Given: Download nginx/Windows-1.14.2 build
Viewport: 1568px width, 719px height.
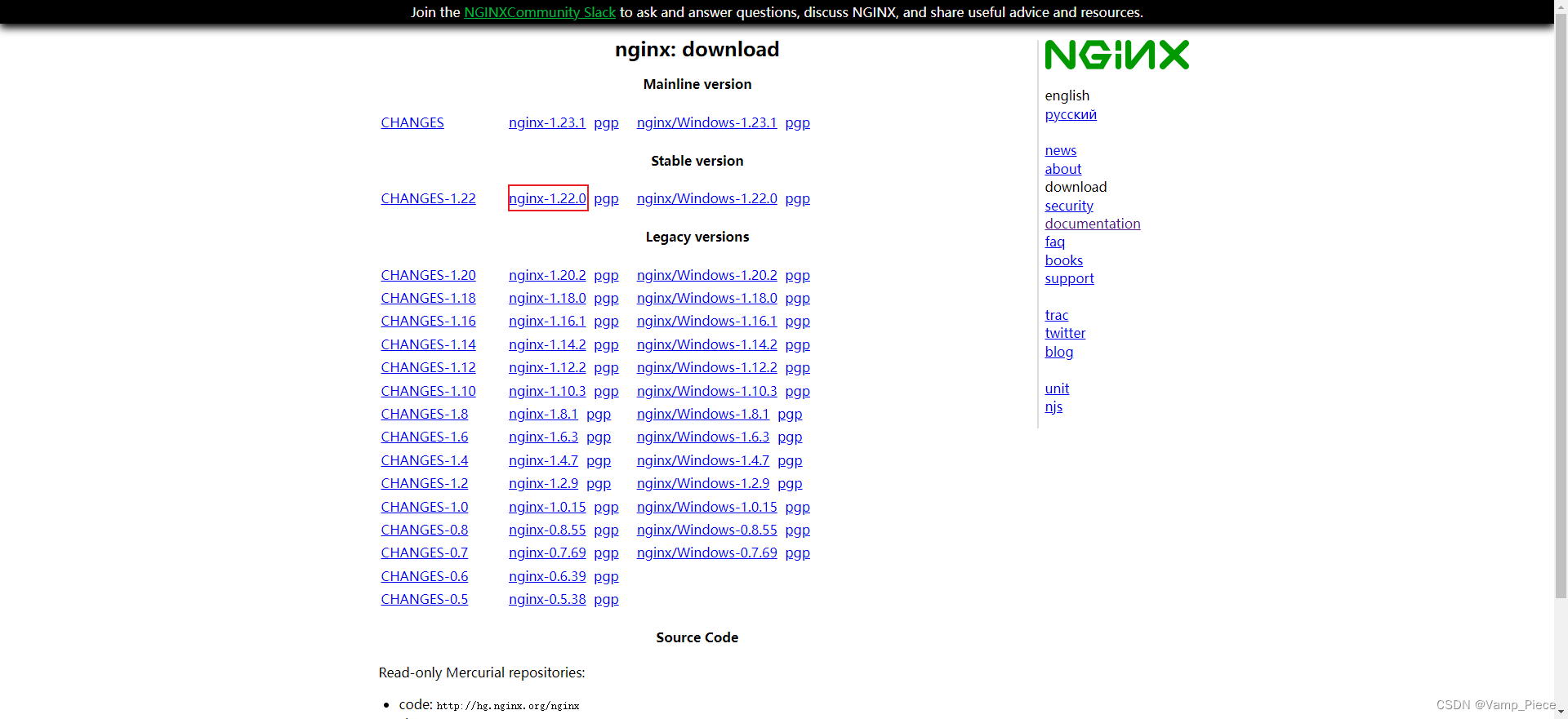Looking at the screenshot, I should (x=707, y=344).
